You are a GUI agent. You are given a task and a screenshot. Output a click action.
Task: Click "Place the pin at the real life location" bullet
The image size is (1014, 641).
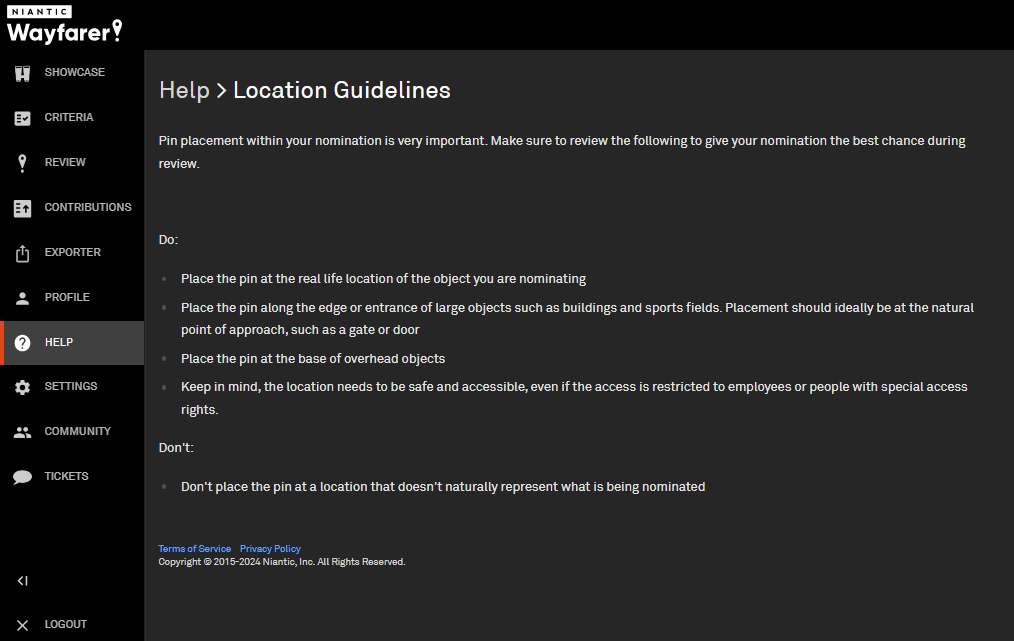click(x=383, y=279)
